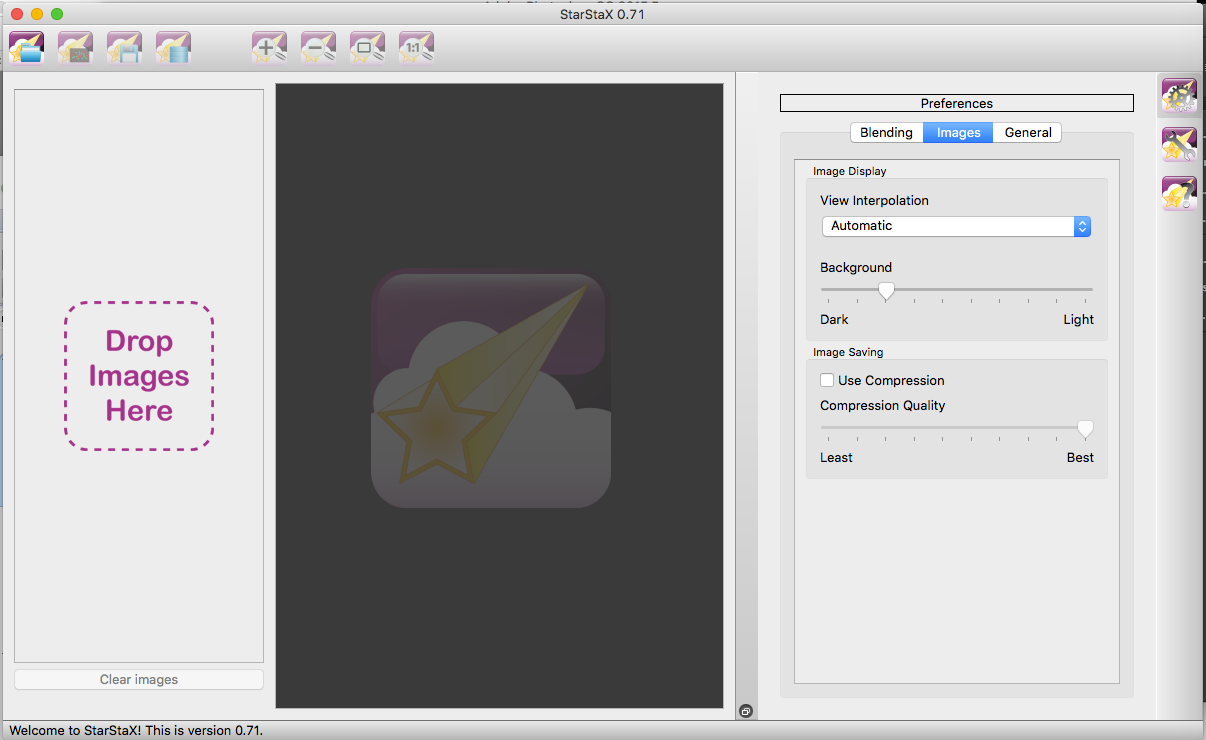Open the wrench tools panel icon
This screenshot has height=740, width=1206.
click(x=1179, y=144)
